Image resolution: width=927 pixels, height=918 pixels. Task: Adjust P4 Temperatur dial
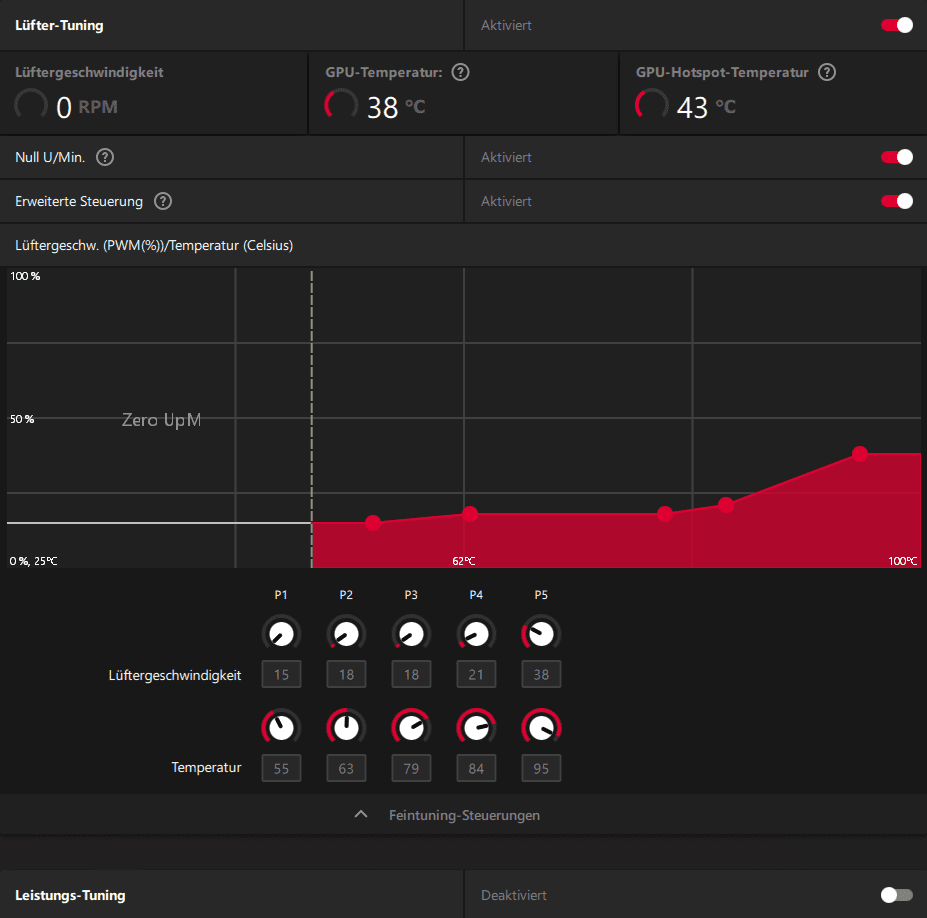pos(477,728)
